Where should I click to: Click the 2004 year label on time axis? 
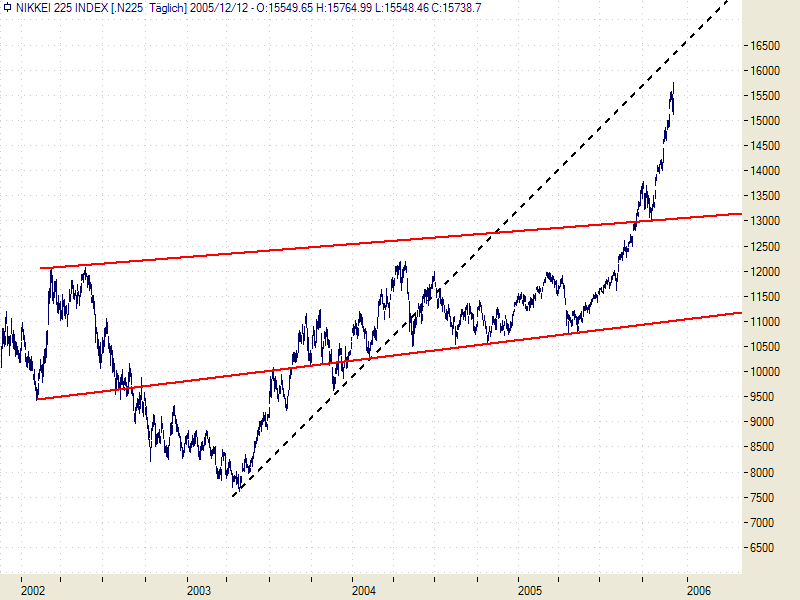point(364,591)
